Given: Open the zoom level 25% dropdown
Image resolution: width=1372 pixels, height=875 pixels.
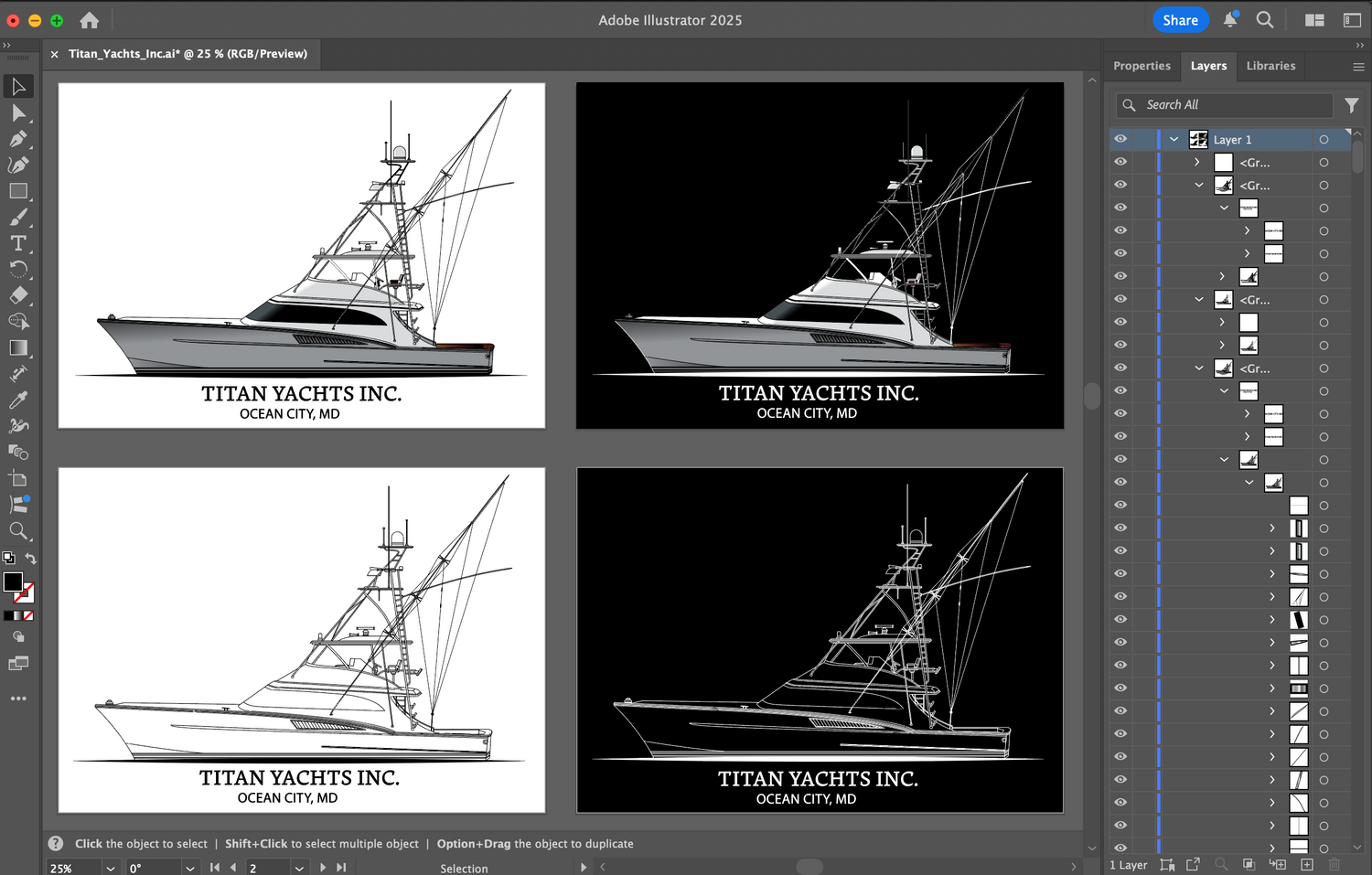Looking at the screenshot, I should (x=111, y=868).
